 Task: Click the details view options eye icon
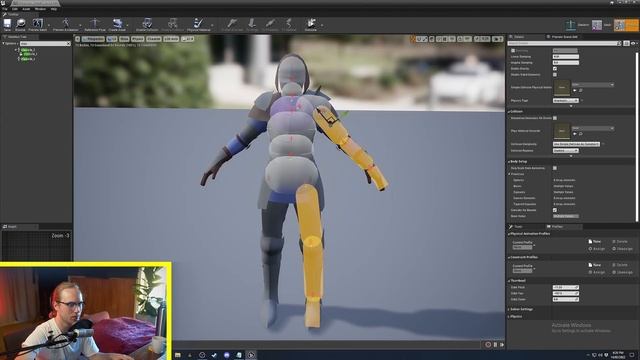click(x=633, y=43)
